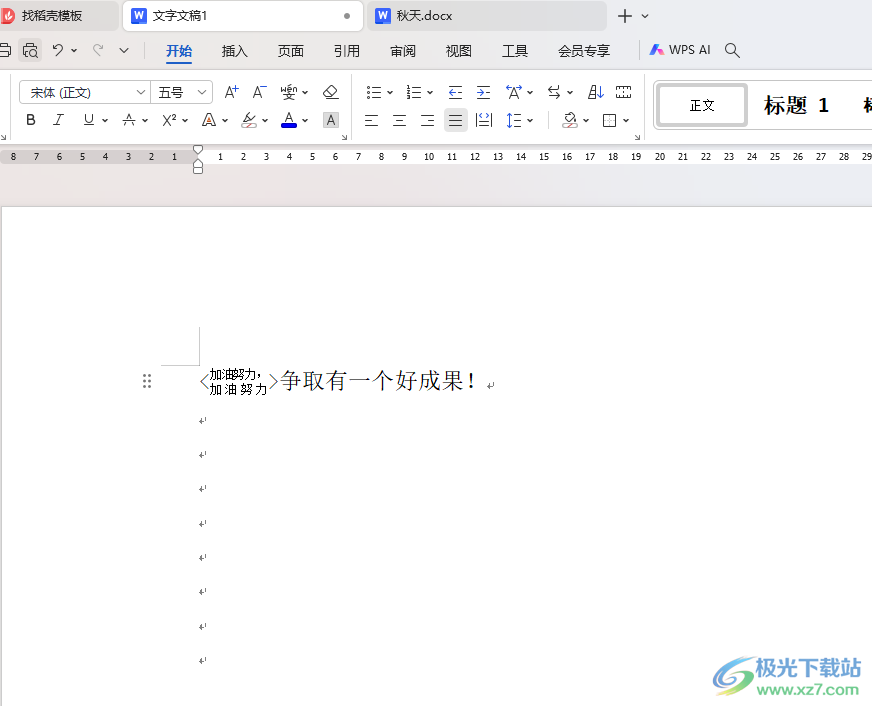
Task: Toggle justify alignment
Action: 455,120
